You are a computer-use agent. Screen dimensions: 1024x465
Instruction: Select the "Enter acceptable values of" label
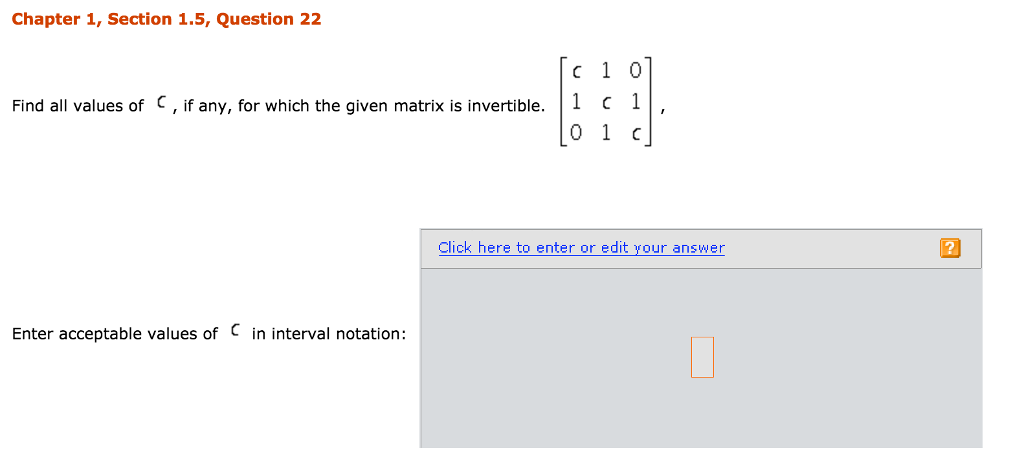pyautogui.click(x=114, y=334)
